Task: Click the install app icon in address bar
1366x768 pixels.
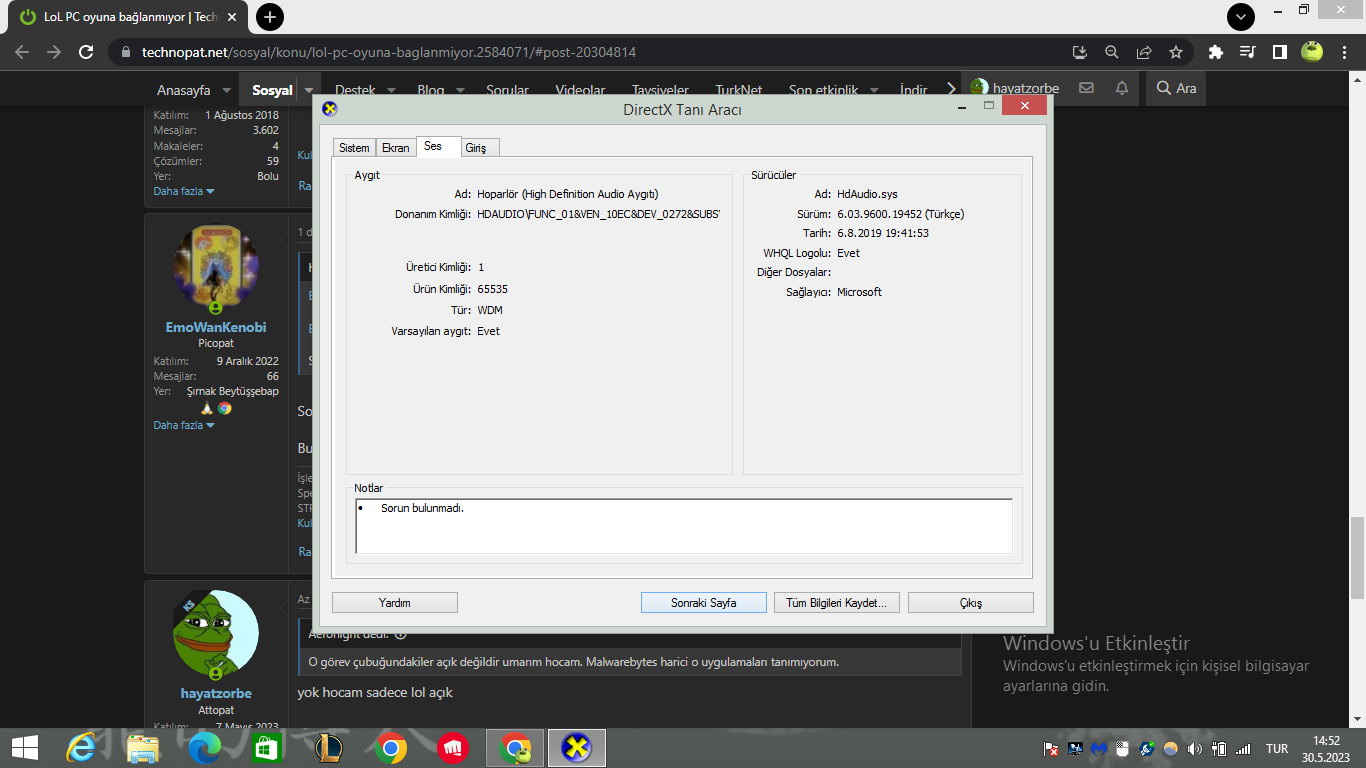Action: click(x=1080, y=52)
